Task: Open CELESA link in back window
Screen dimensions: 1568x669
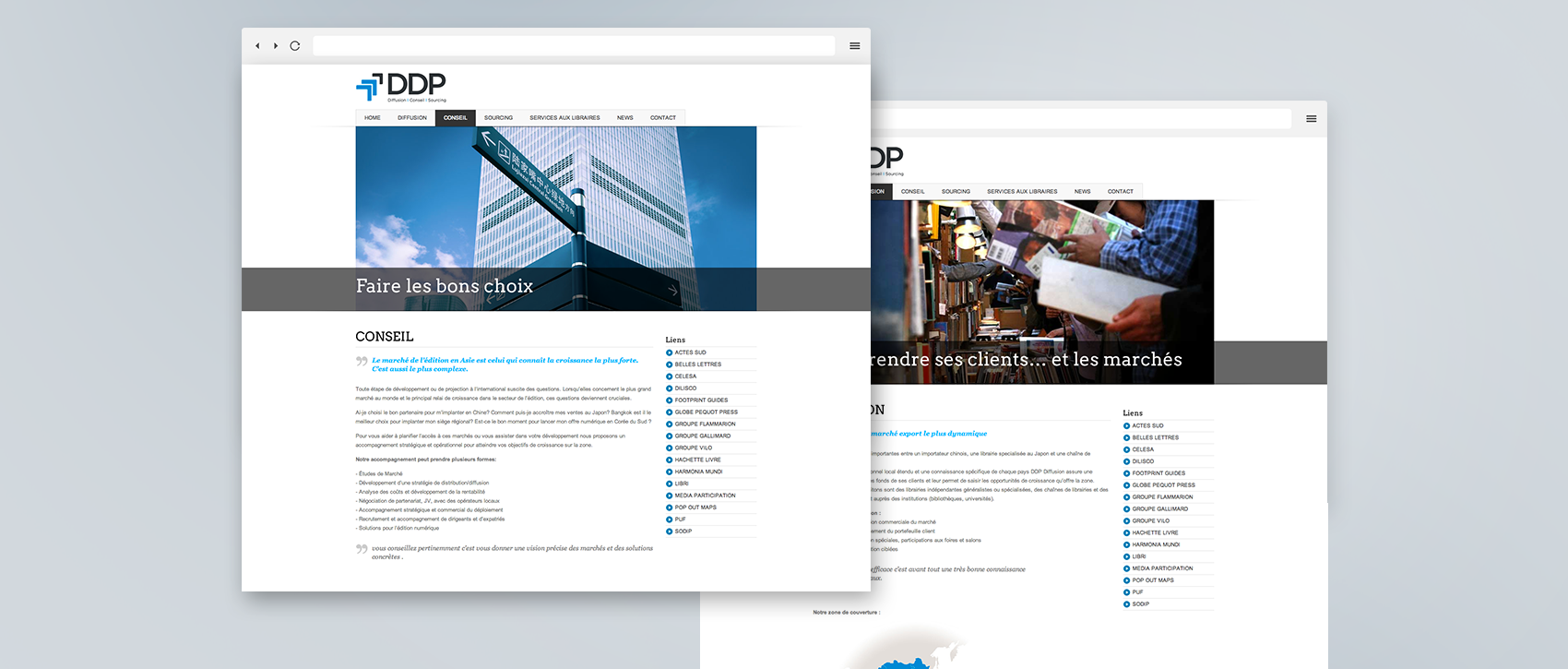Action: click(1144, 449)
